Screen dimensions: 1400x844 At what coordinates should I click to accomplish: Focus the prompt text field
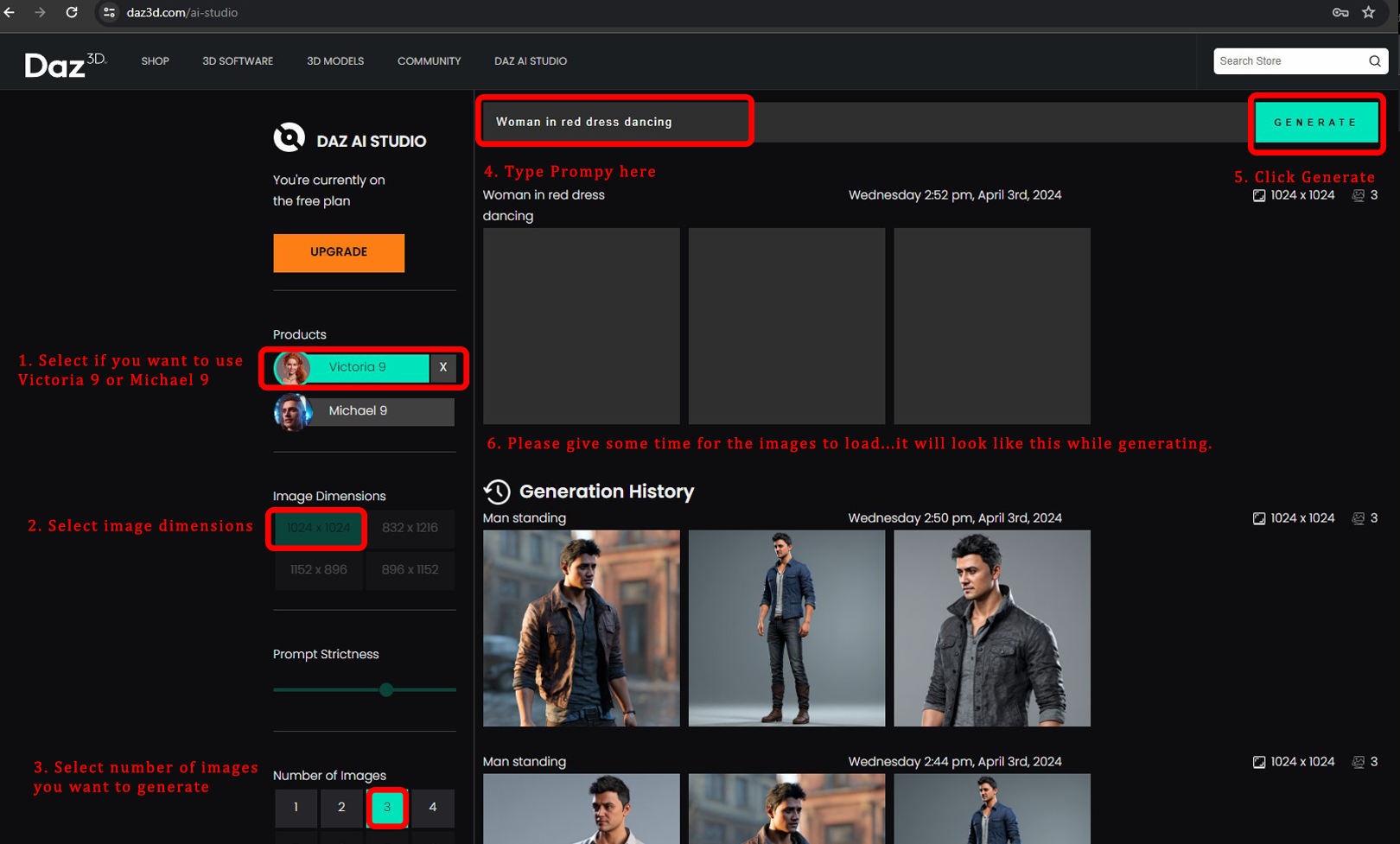pos(864,123)
